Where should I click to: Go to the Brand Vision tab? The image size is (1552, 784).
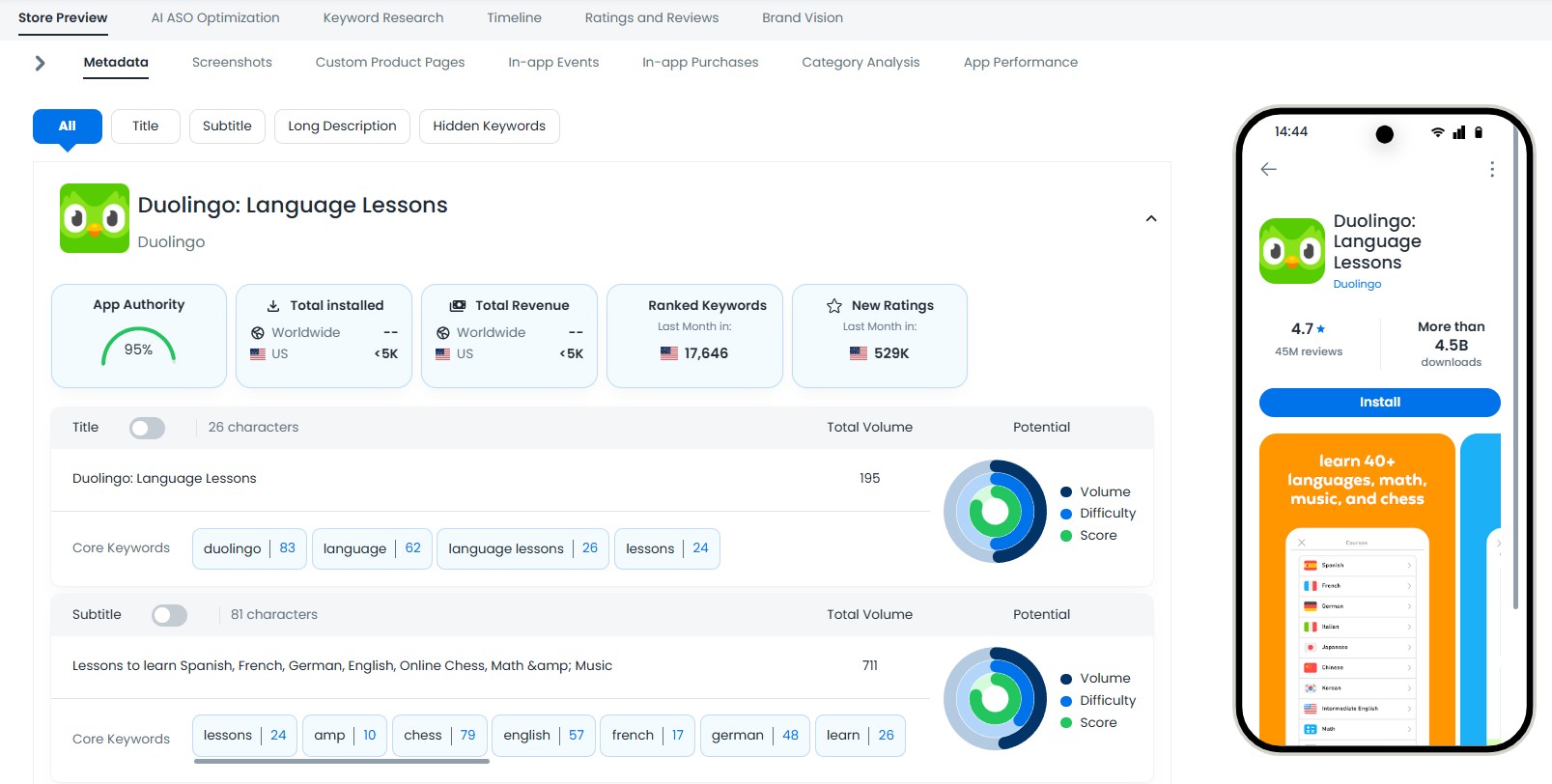click(803, 17)
